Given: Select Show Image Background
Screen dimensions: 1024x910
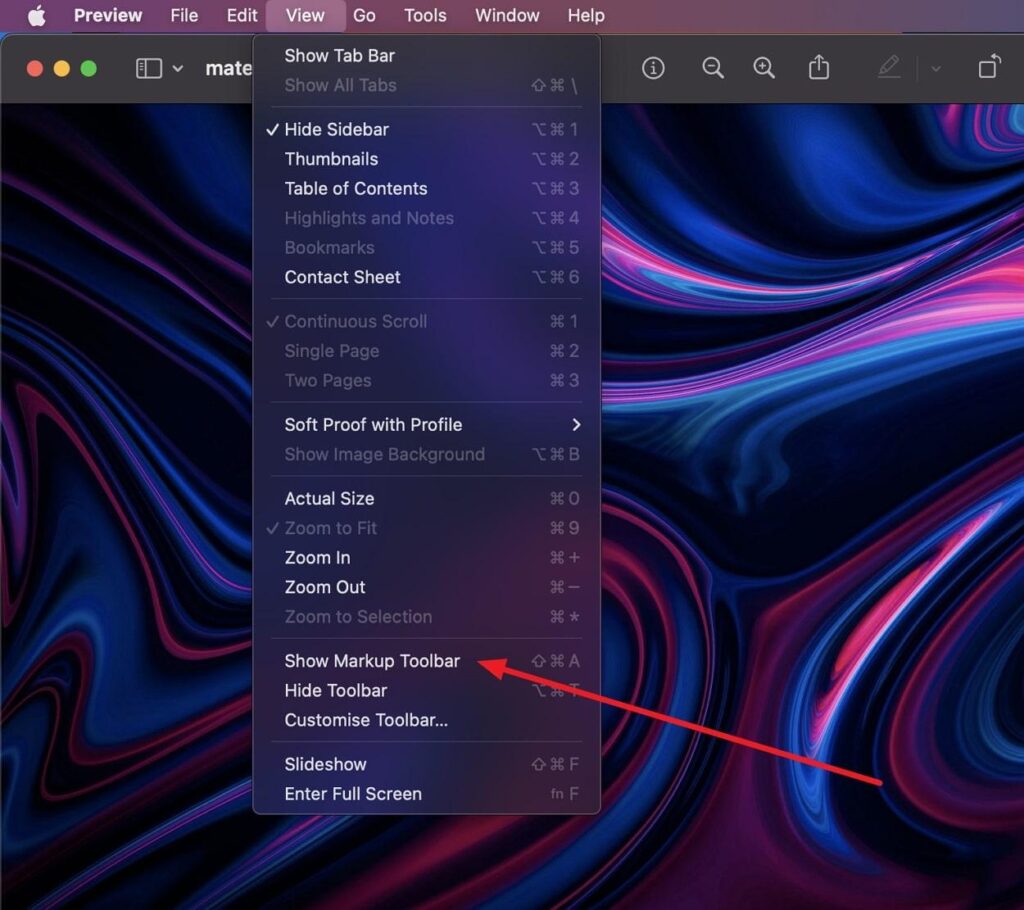Looking at the screenshot, I should (x=426, y=454).
